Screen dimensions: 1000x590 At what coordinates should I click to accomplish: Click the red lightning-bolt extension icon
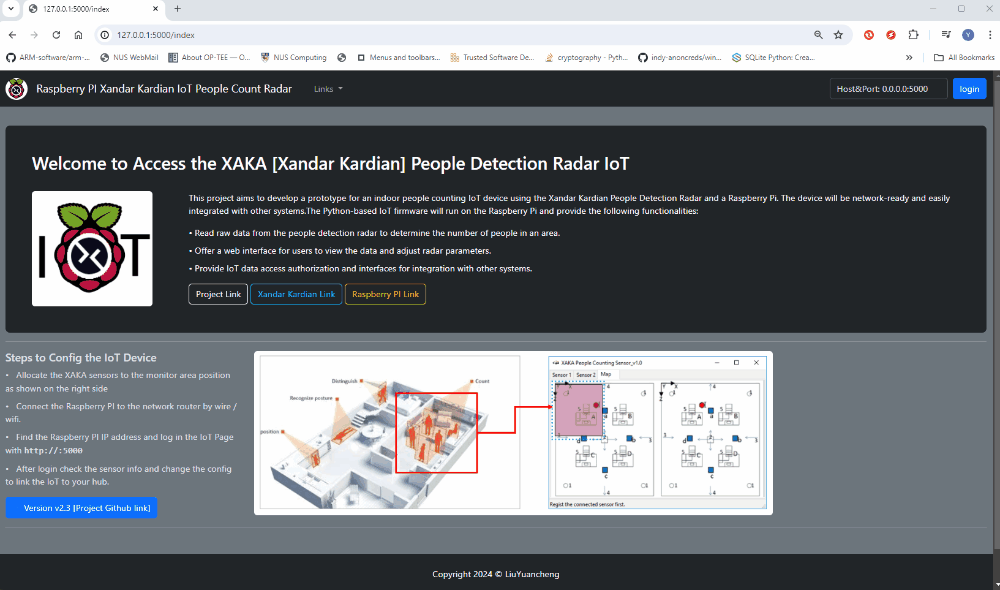tap(891, 35)
